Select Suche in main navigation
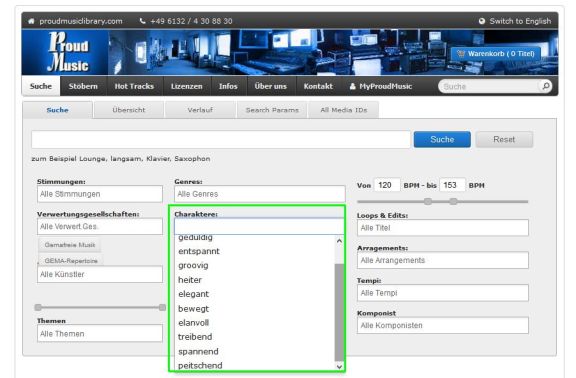Image resolution: width=576 pixels, height=378 pixels. [x=41, y=86]
